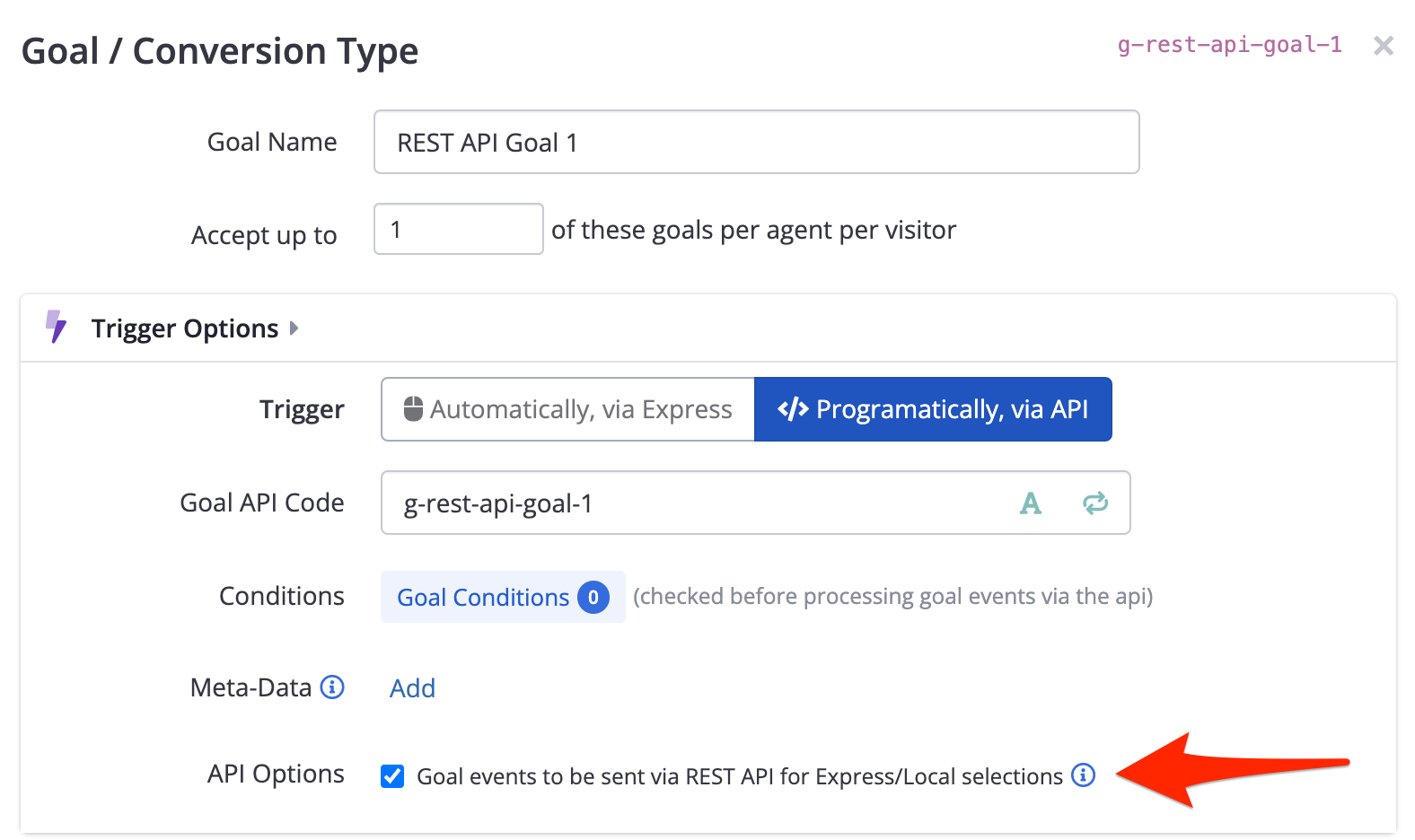Click the code brackets icon in API button
The height and width of the screenshot is (840, 1415).
pyautogui.click(x=793, y=409)
